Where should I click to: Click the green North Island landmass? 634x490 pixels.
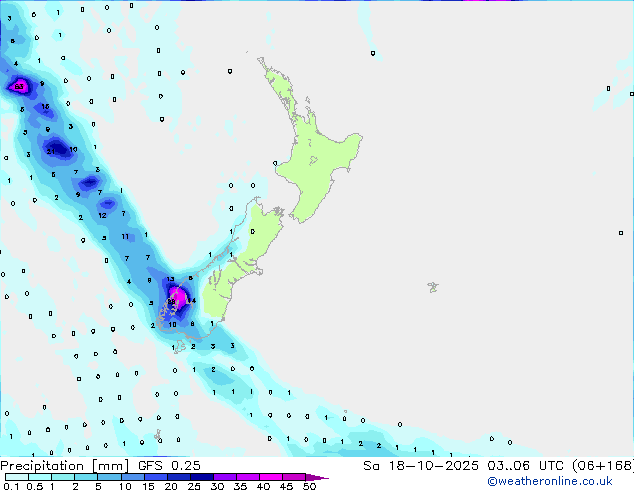(319, 162)
